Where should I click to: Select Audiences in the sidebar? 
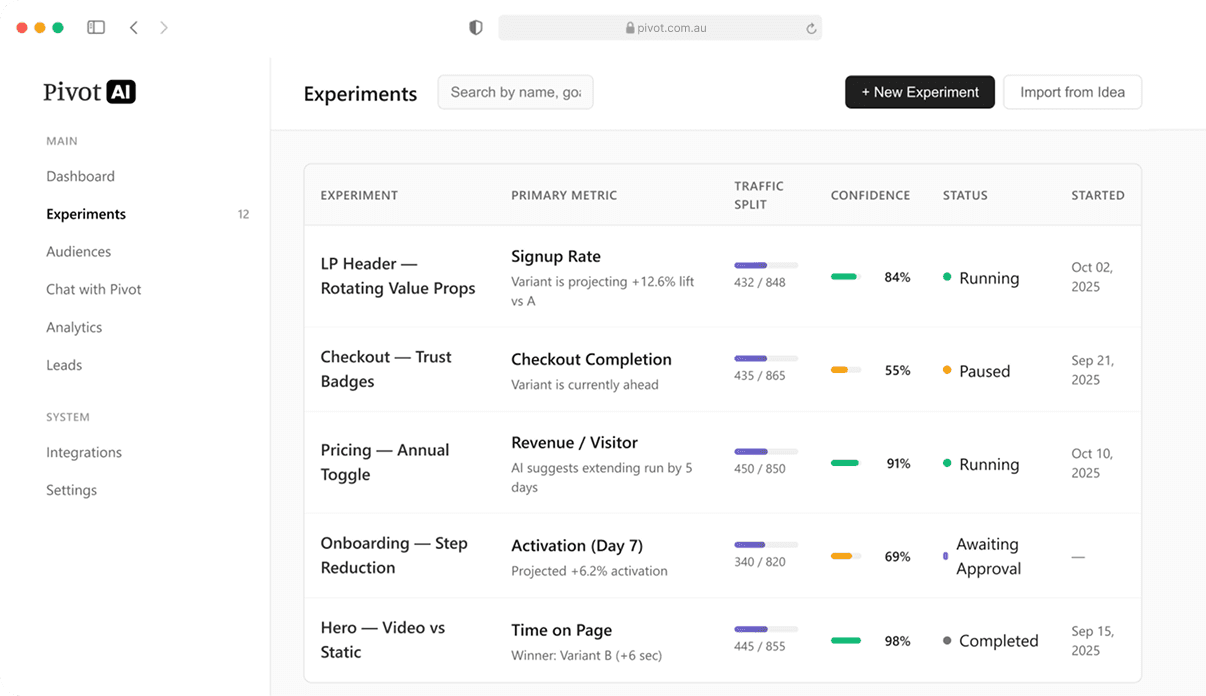tap(78, 252)
